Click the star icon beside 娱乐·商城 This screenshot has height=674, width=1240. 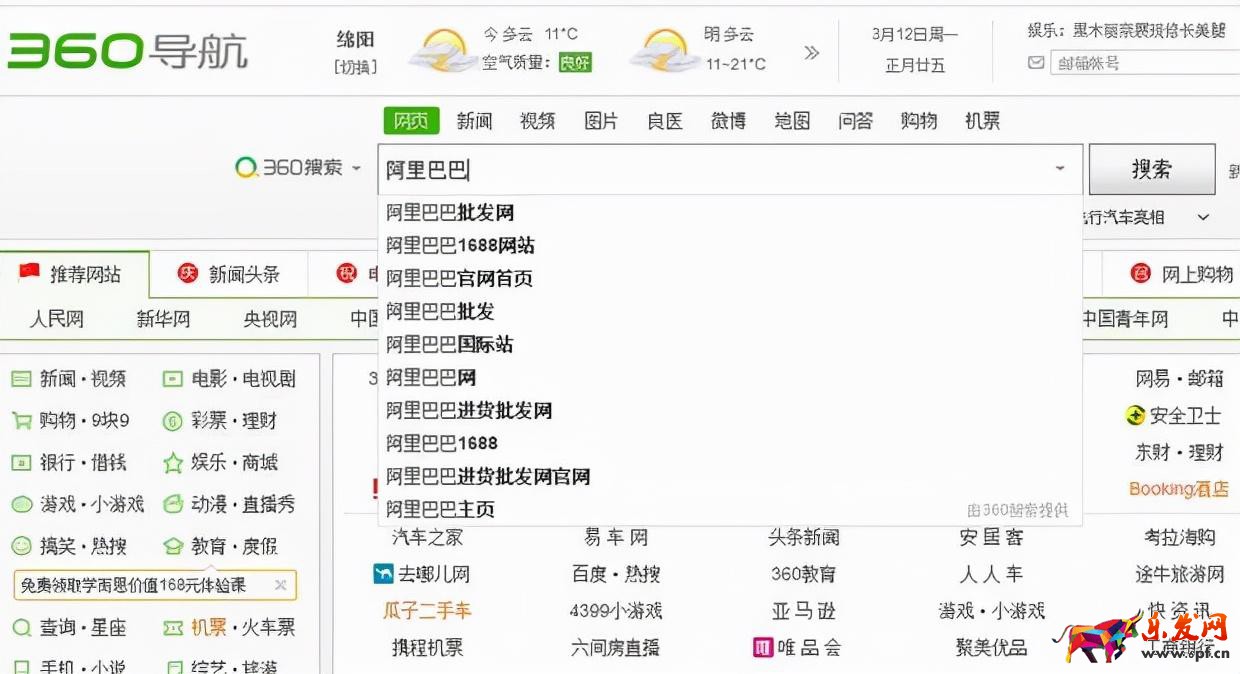point(173,463)
